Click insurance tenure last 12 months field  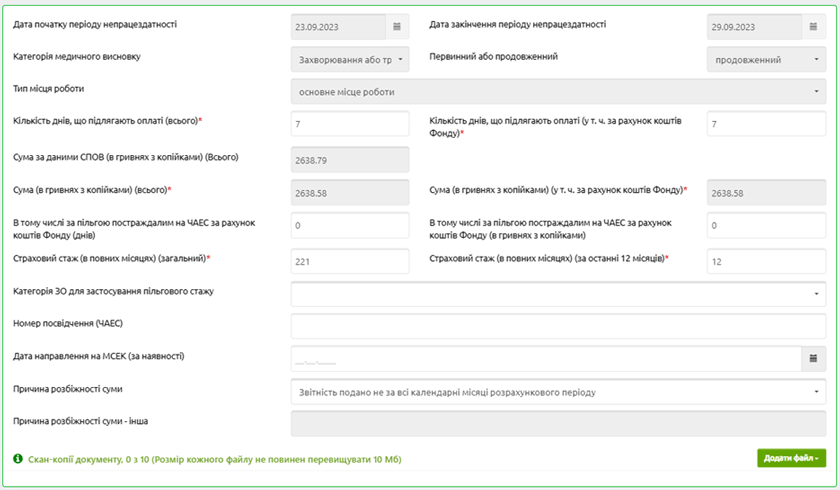click(766, 261)
